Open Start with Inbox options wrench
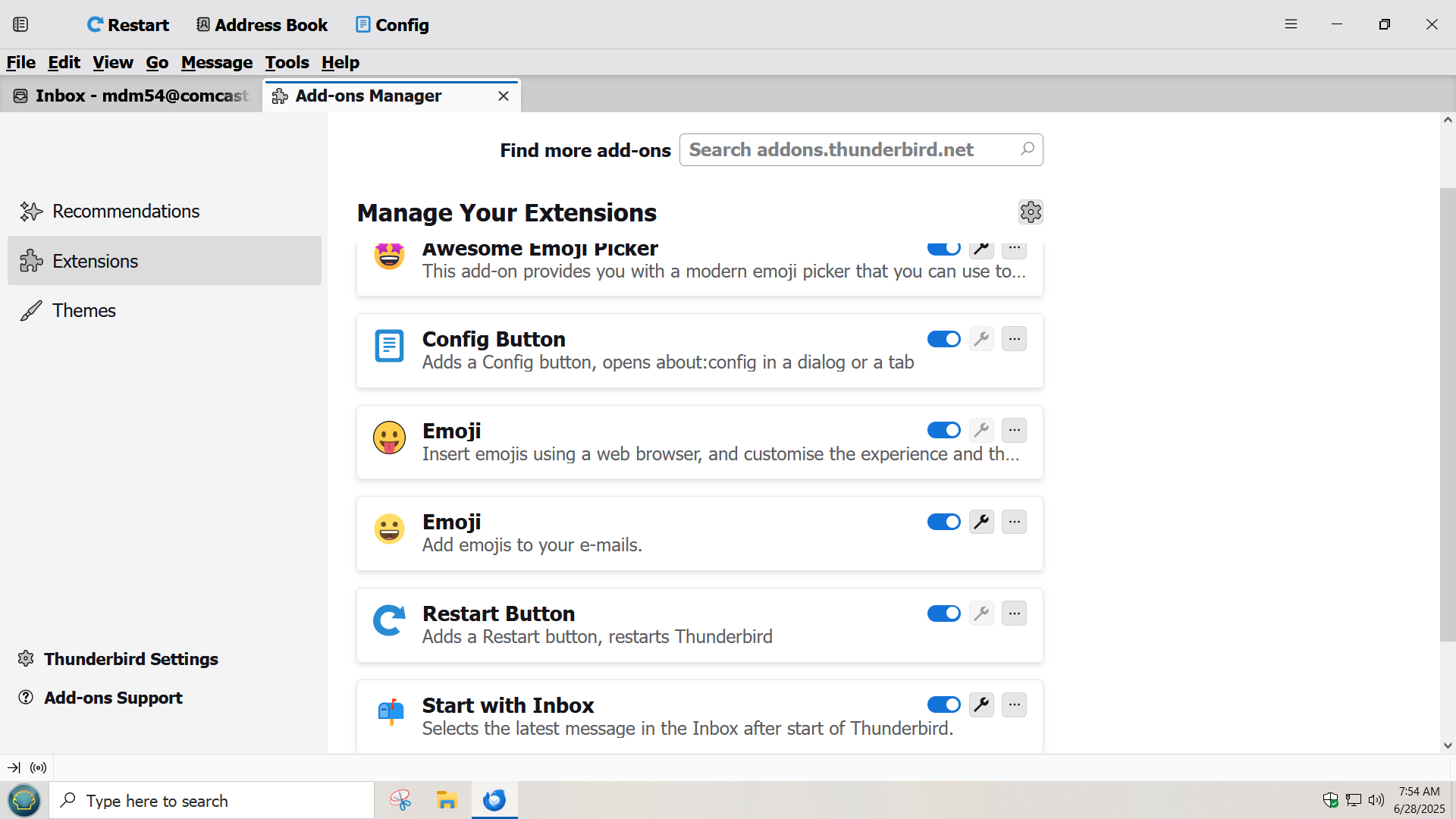Viewport: 1456px width, 819px height. [x=981, y=704]
